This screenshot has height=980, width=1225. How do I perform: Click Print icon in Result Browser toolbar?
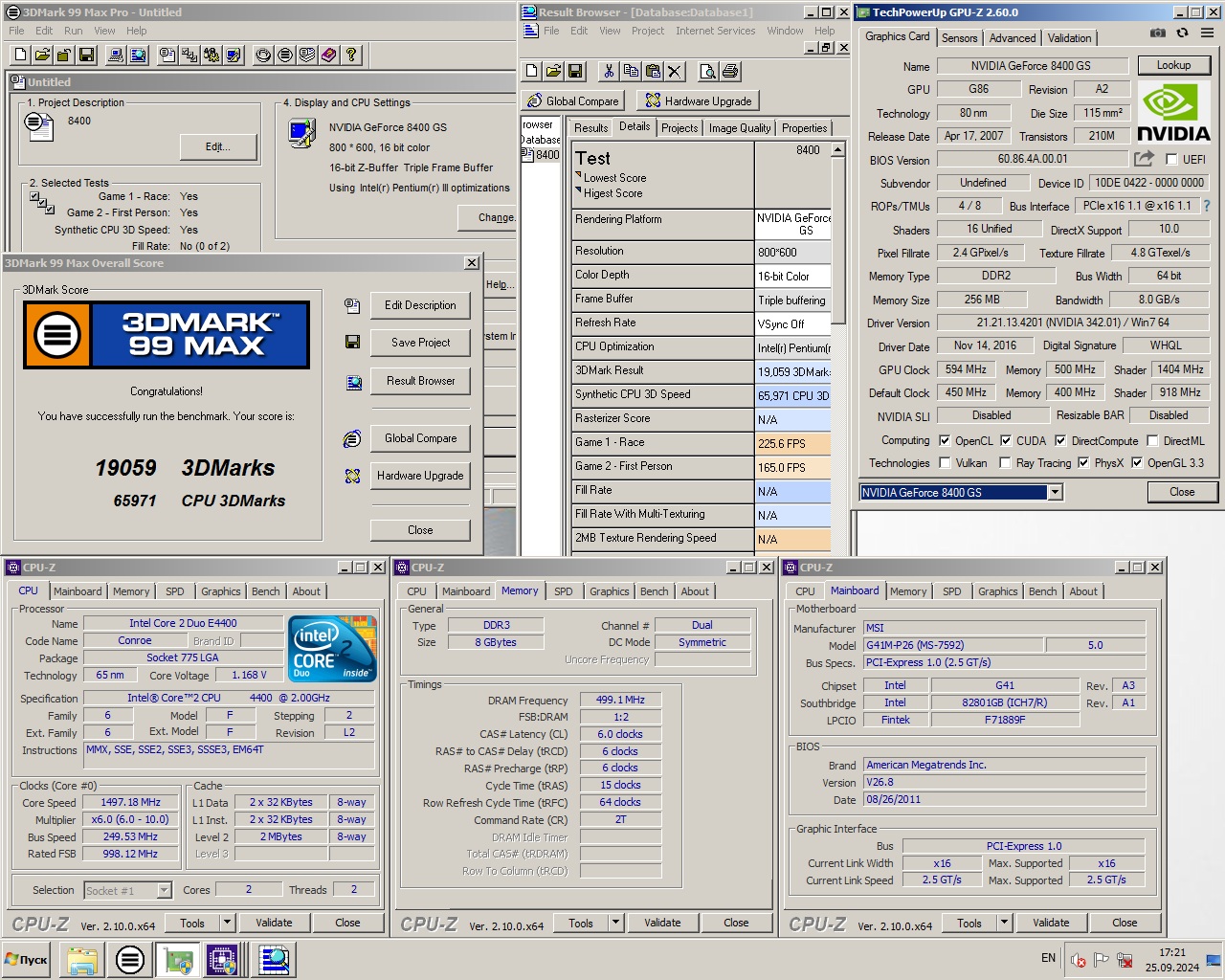[x=730, y=72]
